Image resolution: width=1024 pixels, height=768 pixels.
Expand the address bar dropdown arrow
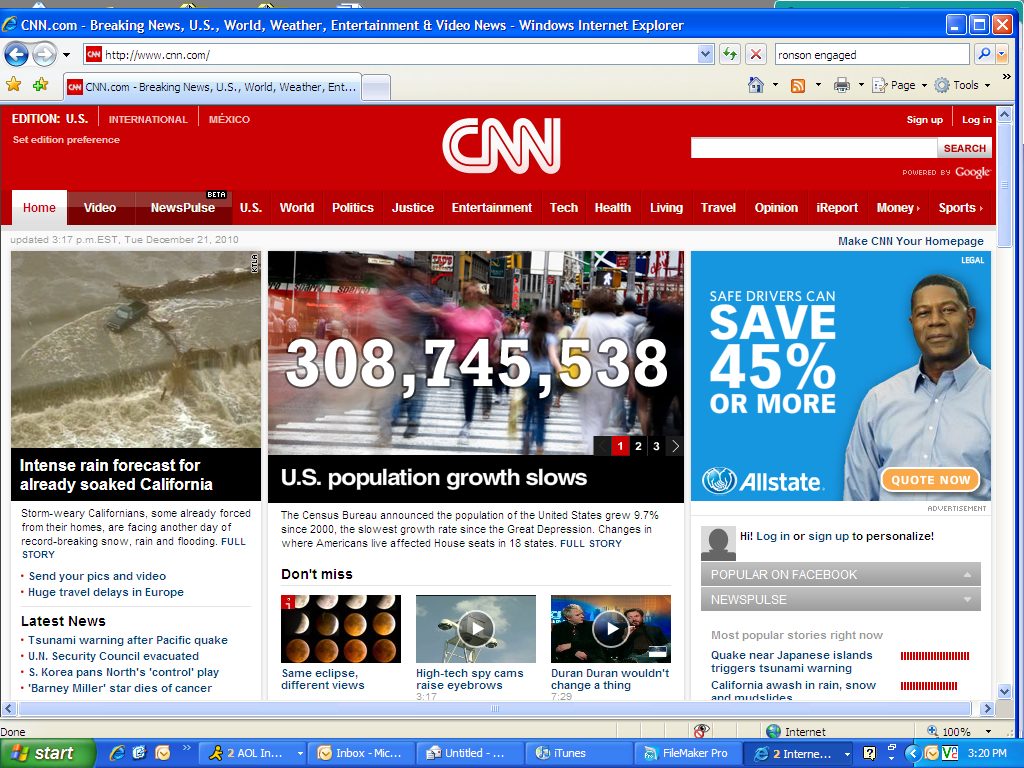(705, 54)
